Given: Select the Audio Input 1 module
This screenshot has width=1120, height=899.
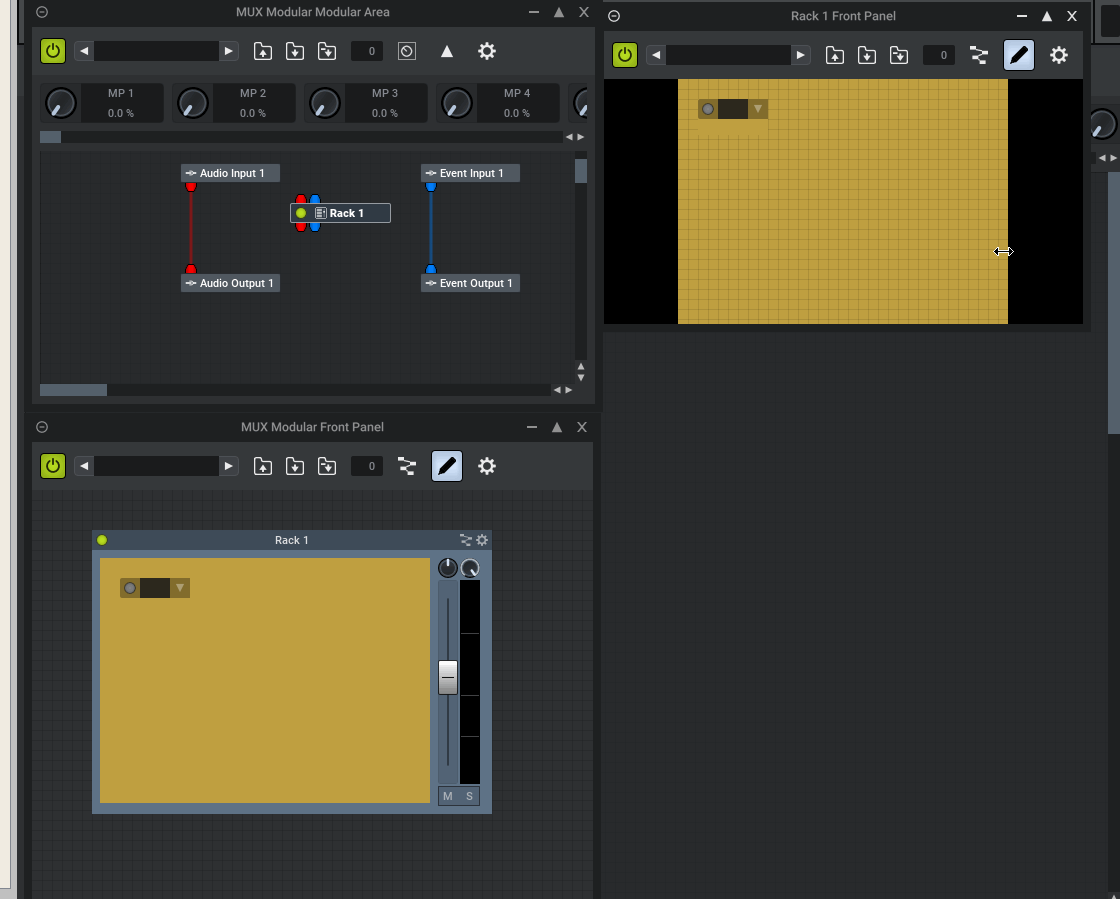Looking at the screenshot, I should [x=231, y=173].
